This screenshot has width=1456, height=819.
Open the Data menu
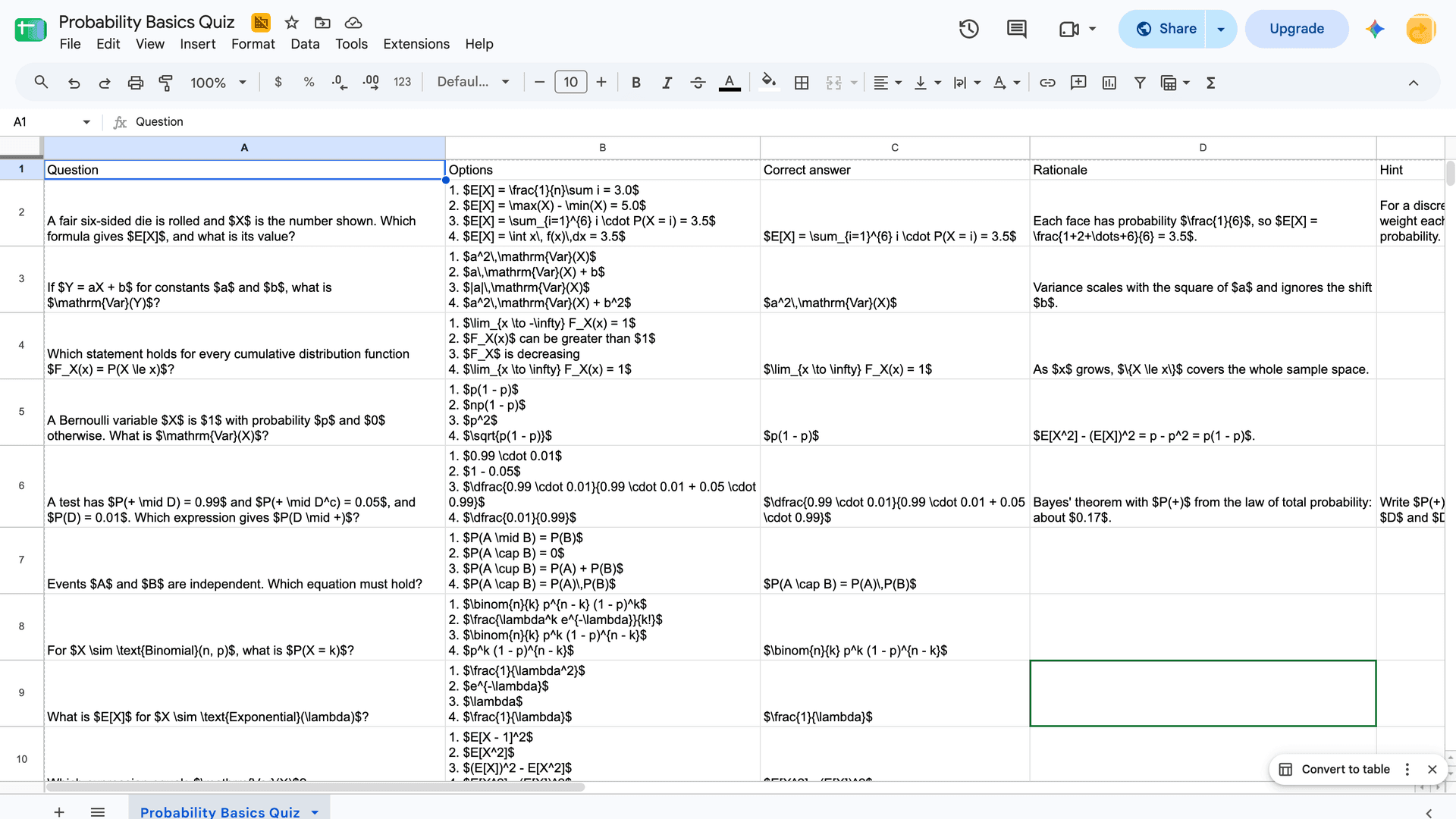point(305,44)
